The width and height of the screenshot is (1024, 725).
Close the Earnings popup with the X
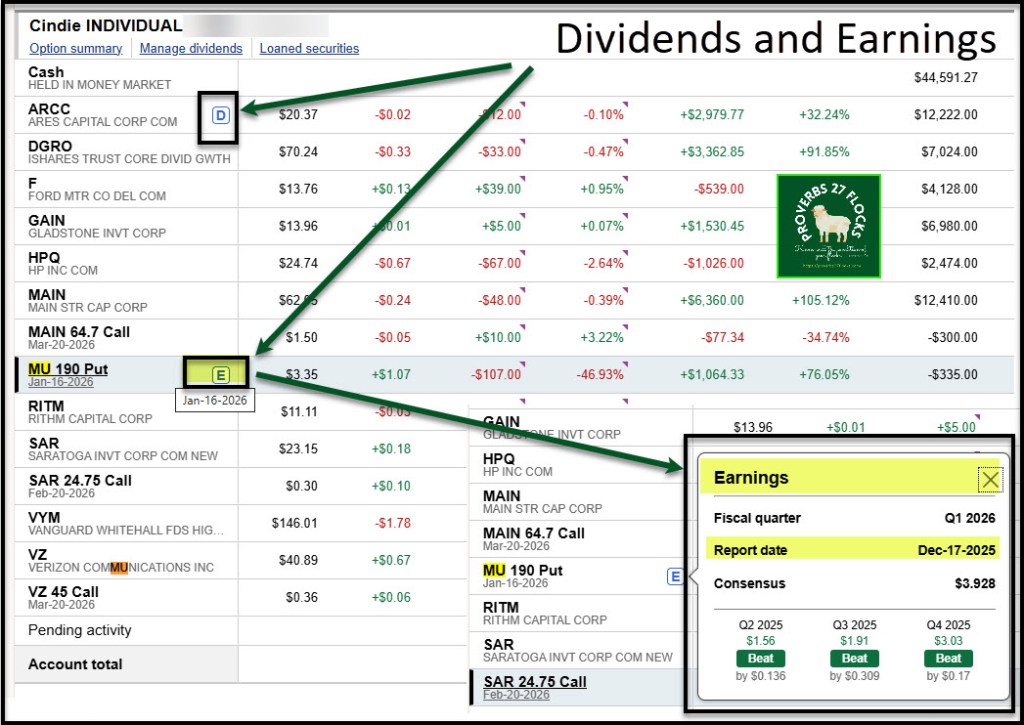click(989, 480)
